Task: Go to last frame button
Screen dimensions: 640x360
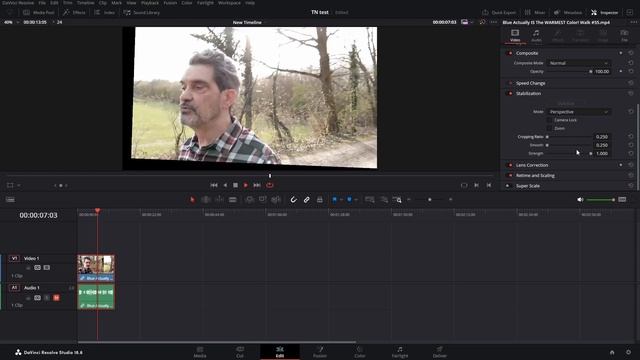Action: 257,185
